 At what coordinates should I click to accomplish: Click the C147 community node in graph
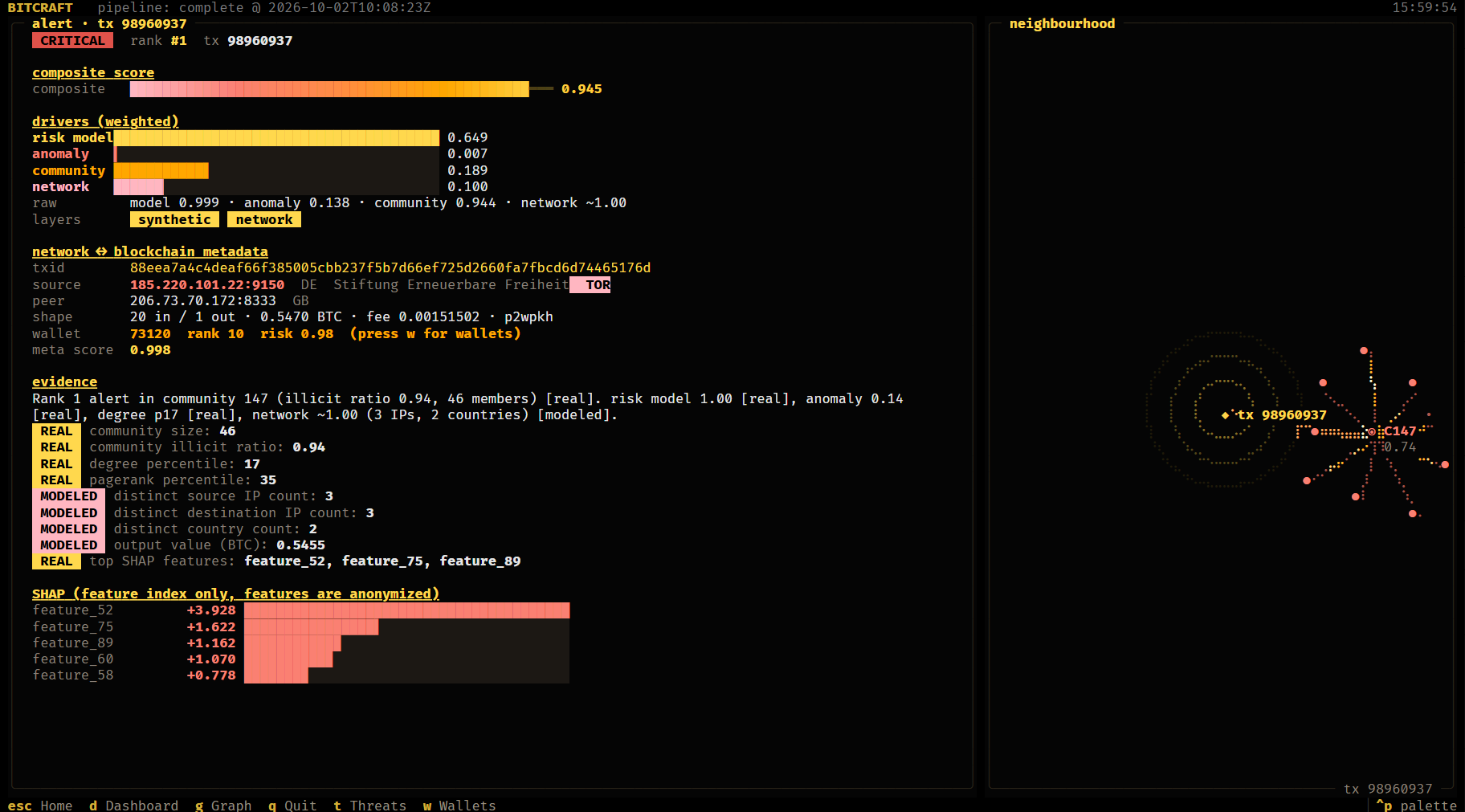click(1372, 431)
